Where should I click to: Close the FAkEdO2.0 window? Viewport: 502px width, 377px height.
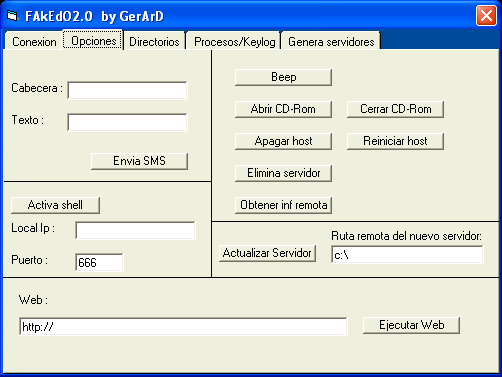pyautogui.click(x=486, y=15)
